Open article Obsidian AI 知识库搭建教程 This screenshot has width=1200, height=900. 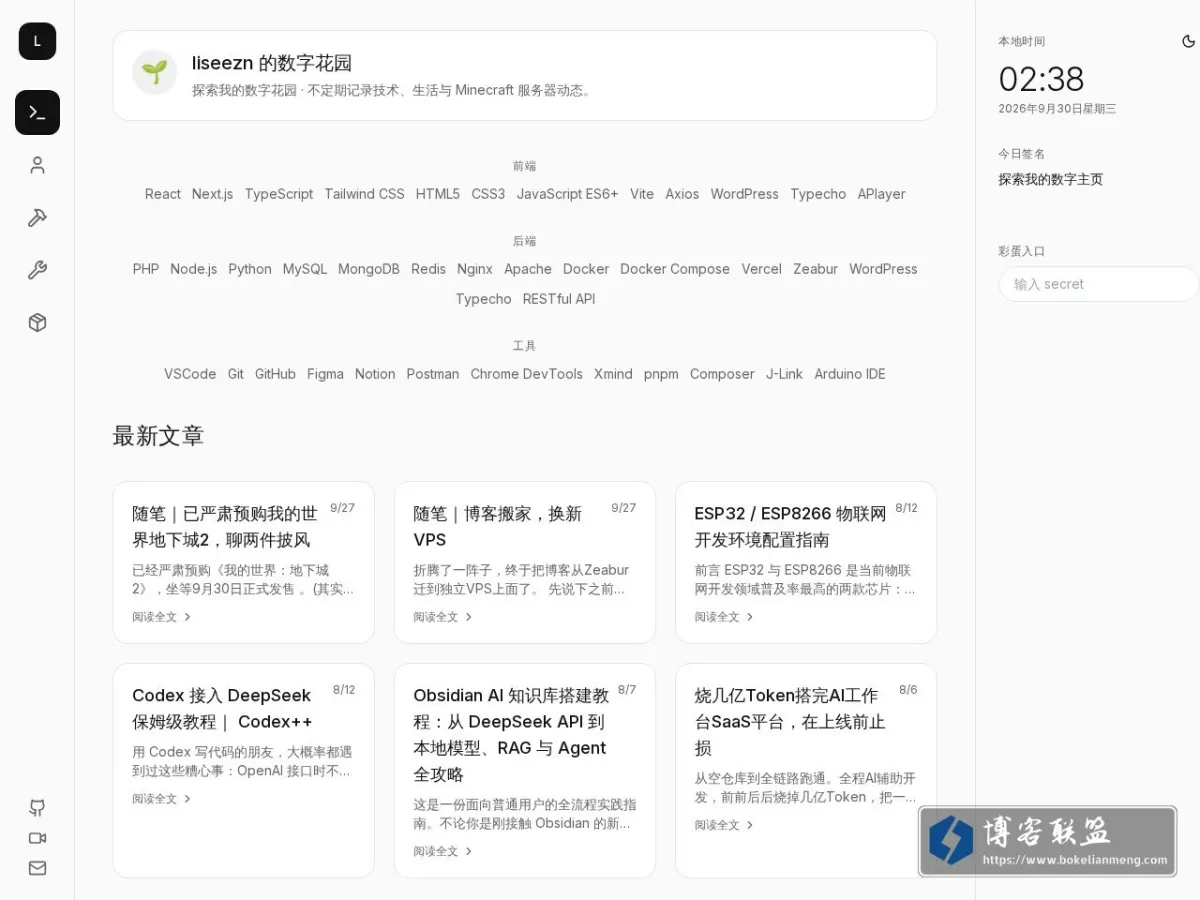coord(511,734)
